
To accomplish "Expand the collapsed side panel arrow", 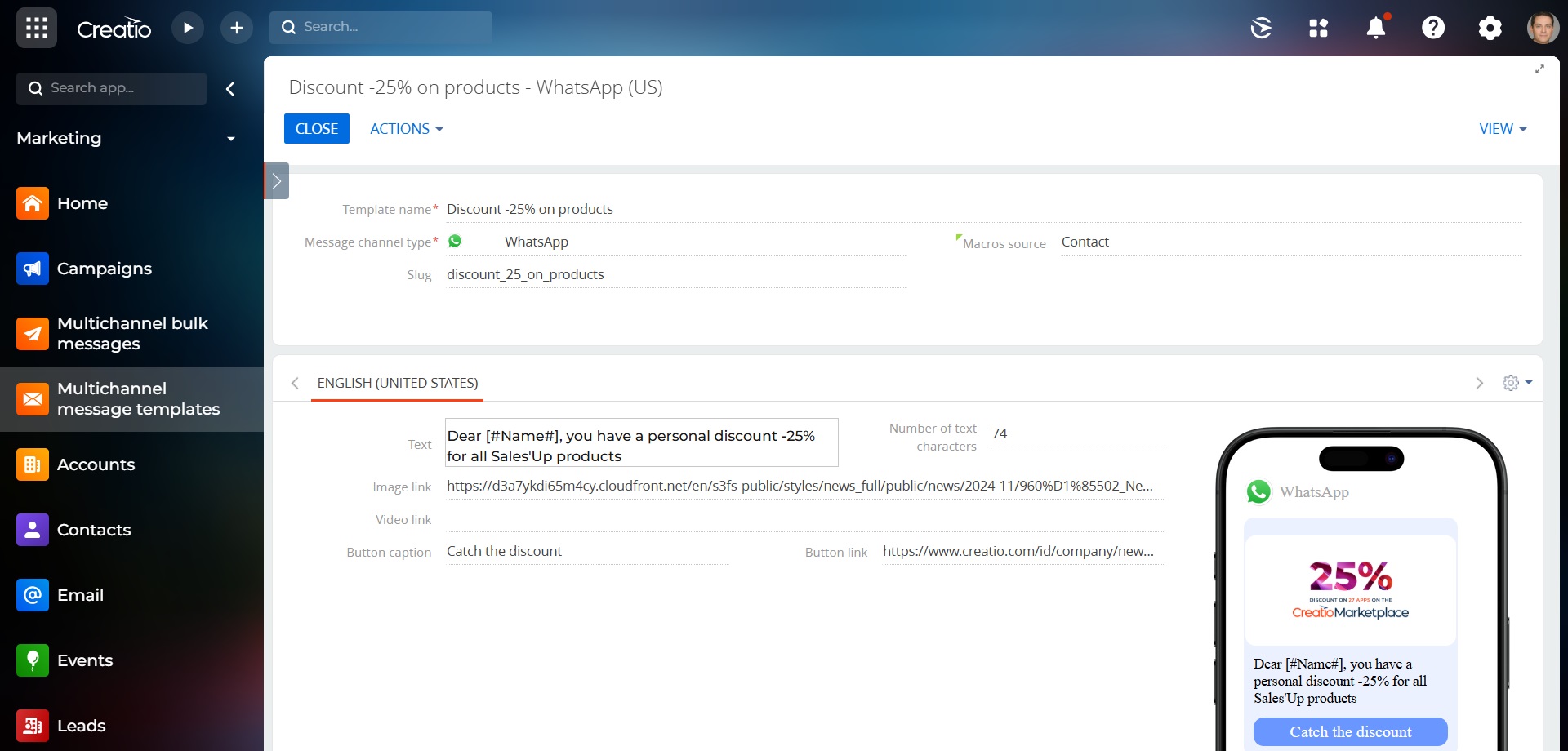I will (x=277, y=181).
